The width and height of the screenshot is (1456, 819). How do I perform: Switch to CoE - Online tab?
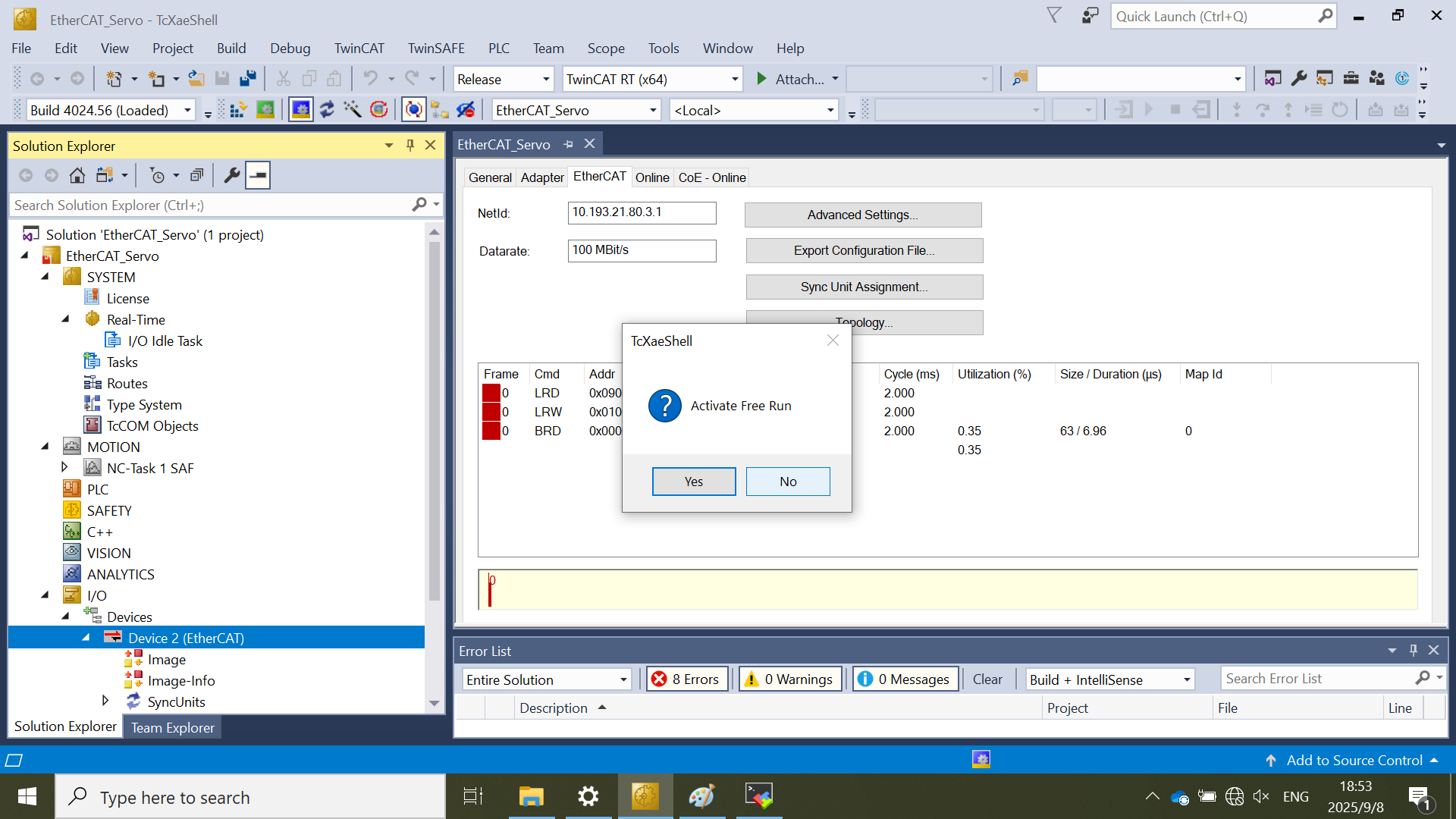[711, 177]
